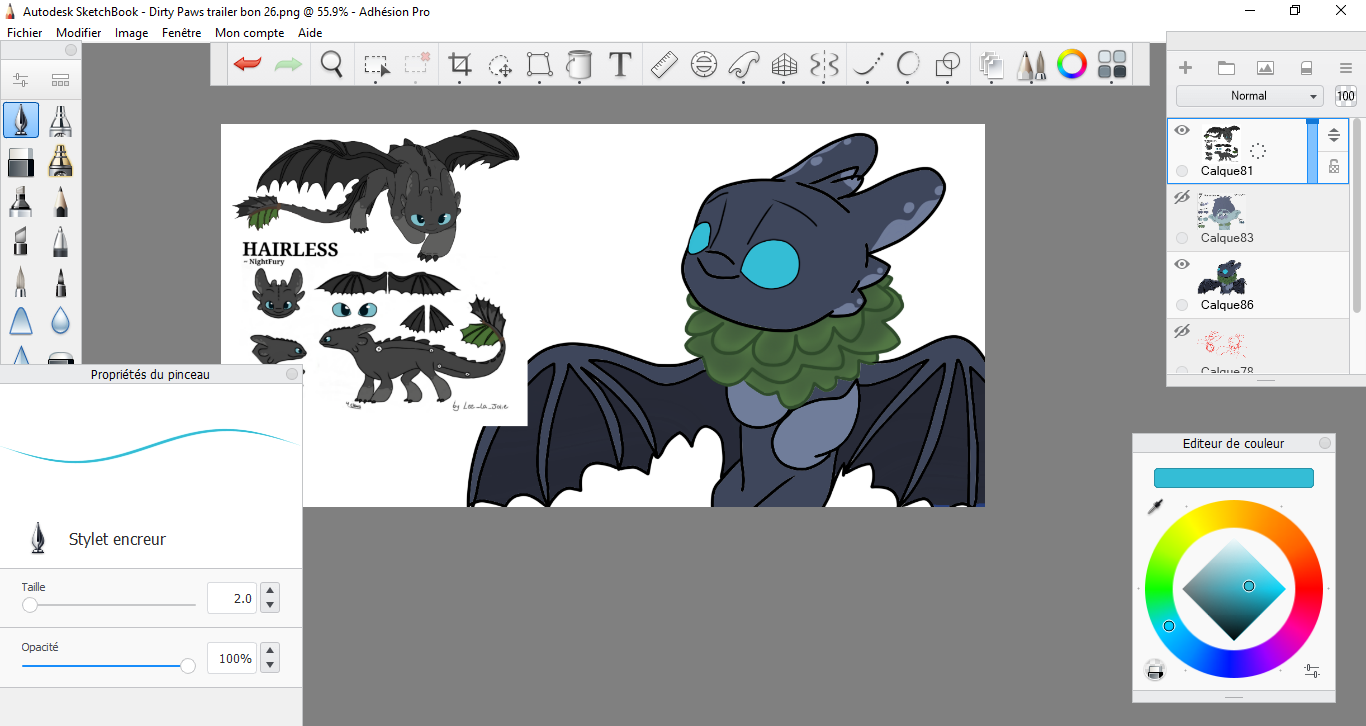Viewport: 1366px width, 726px height.
Task: Open the Perspective Guides tool
Action: tap(785, 65)
